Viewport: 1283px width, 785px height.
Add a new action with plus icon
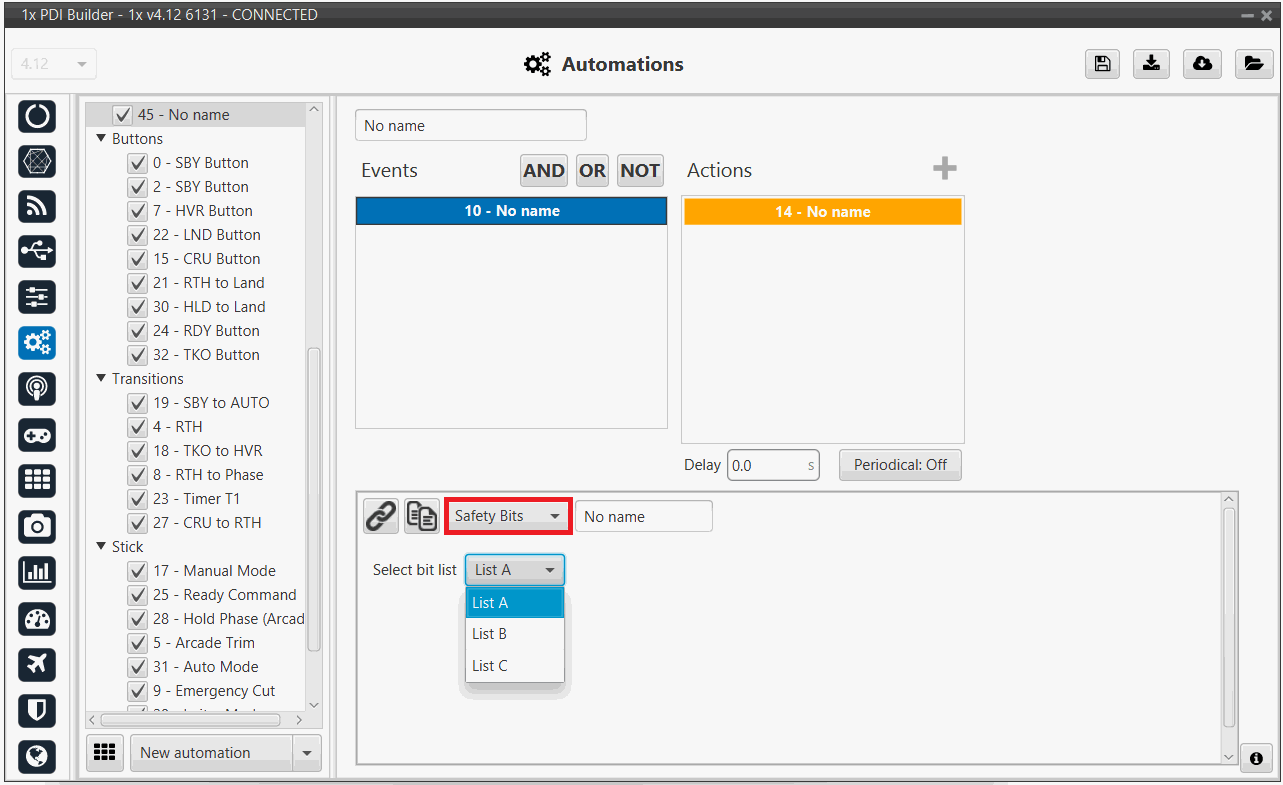pyautogui.click(x=944, y=169)
